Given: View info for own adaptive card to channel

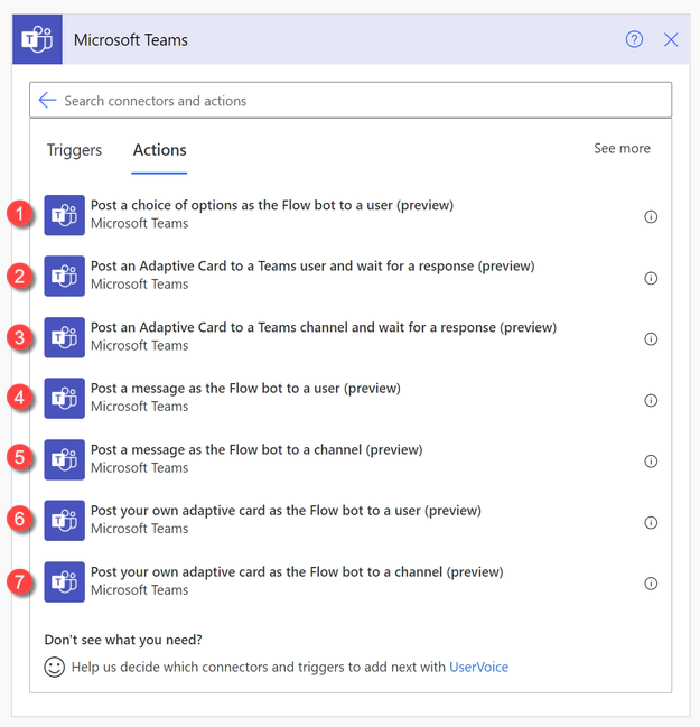Looking at the screenshot, I should (651, 583).
